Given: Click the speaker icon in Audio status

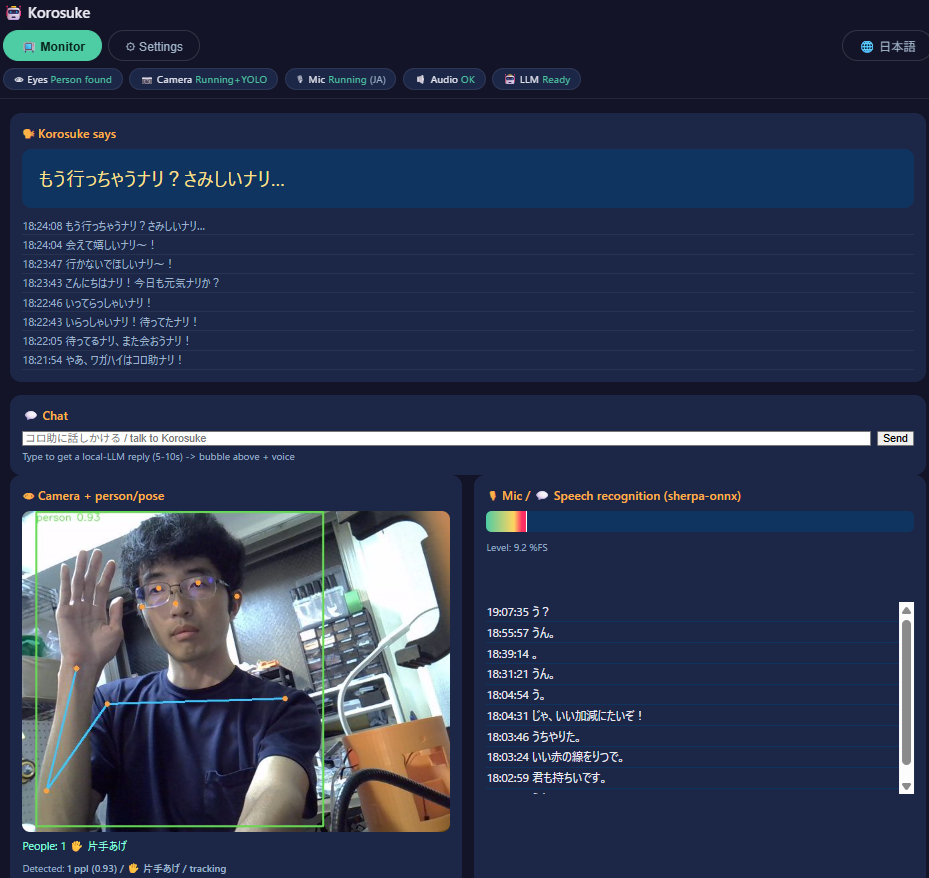Looking at the screenshot, I should click(420, 79).
